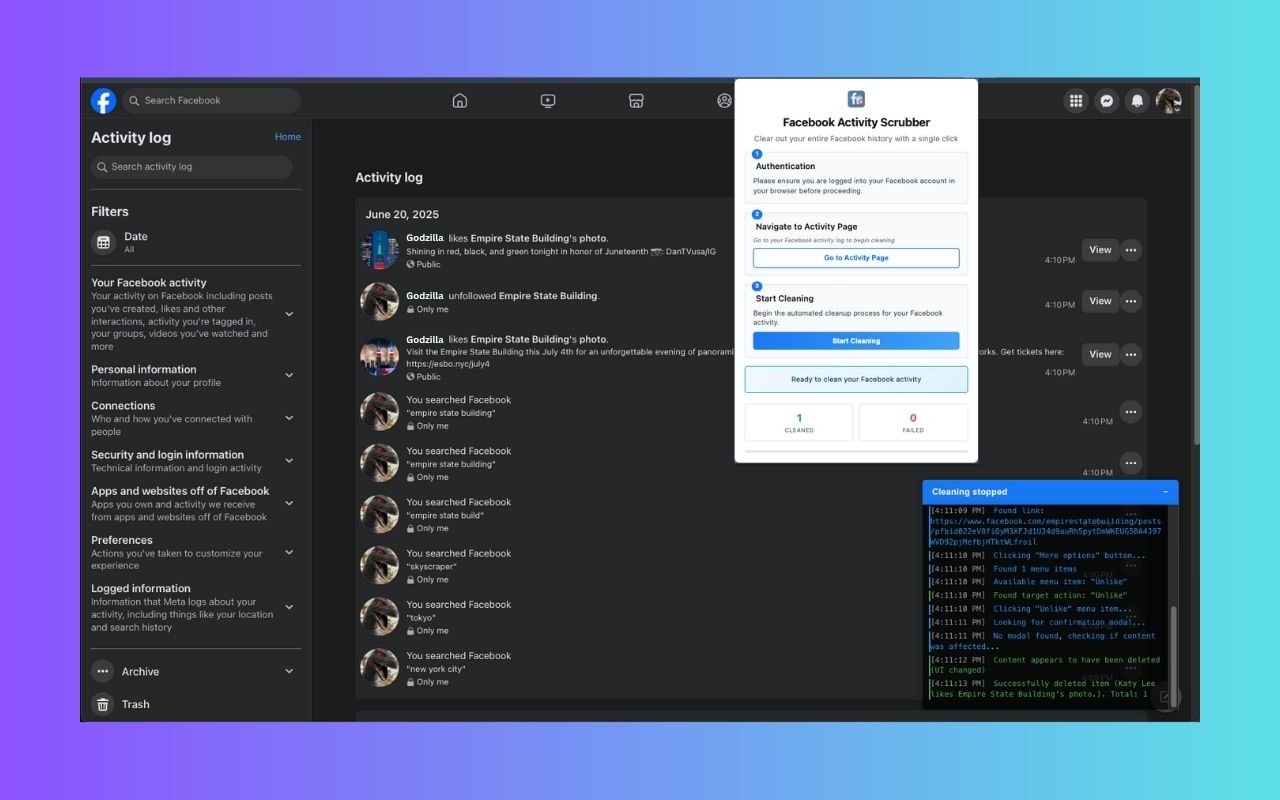Image resolution: width=1280 pixels, height=800 pixels.
Task: Click the Search Facebook field
Action: point(211,100)
